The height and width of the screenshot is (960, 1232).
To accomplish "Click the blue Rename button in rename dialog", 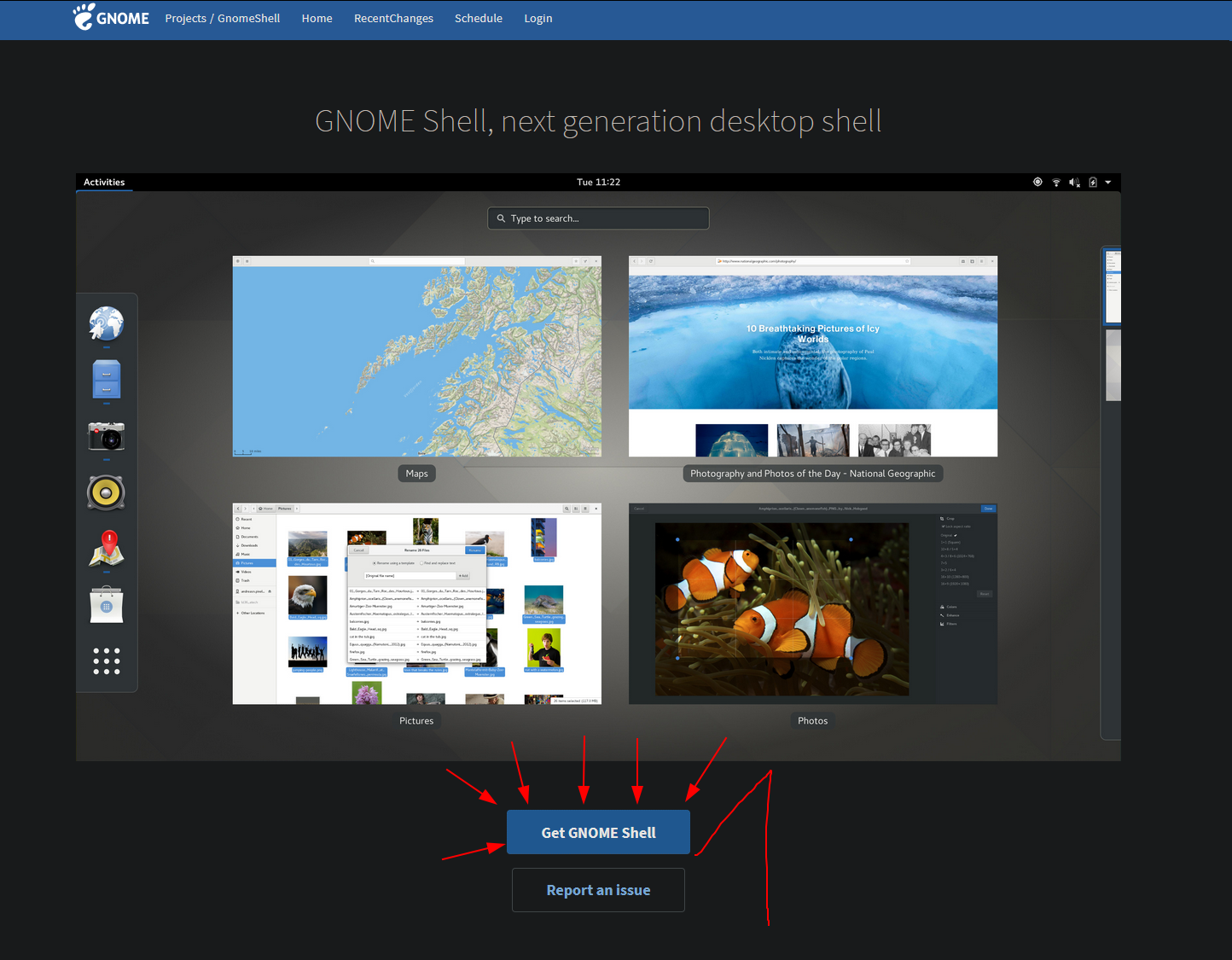I will coord(474,550).
